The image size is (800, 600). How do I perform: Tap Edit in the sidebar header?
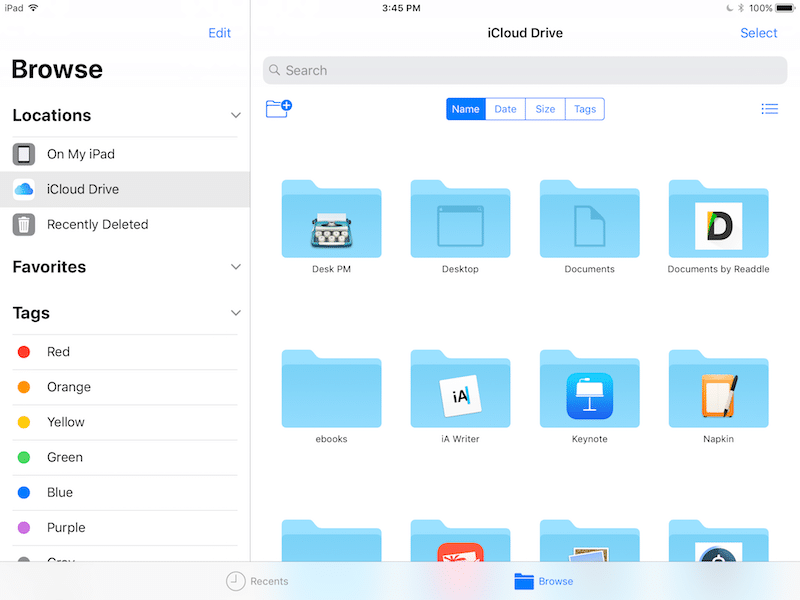[219, 33]
